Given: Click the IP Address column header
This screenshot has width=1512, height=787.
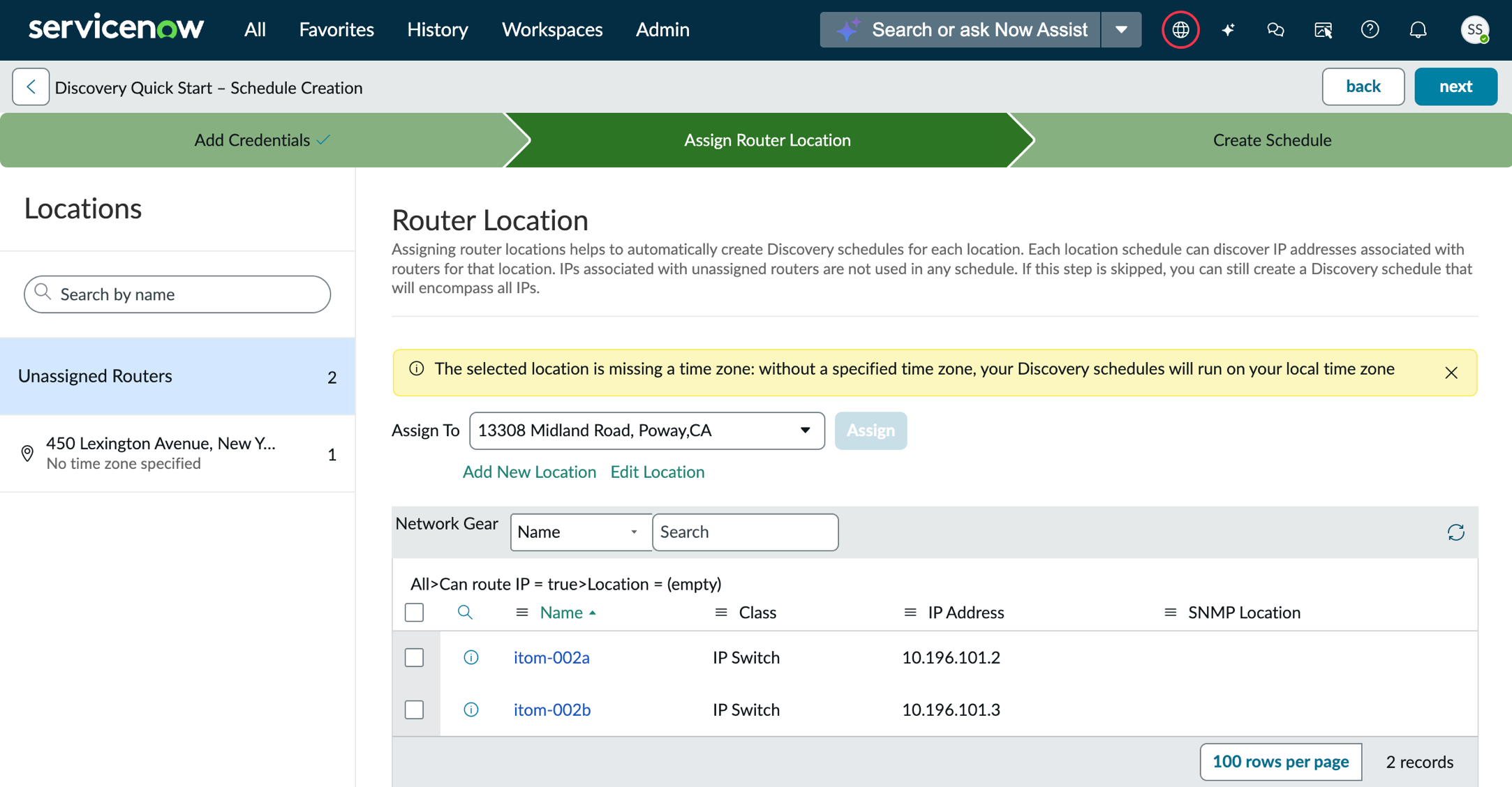Looking at the screenshot, I should coord(965,613).
